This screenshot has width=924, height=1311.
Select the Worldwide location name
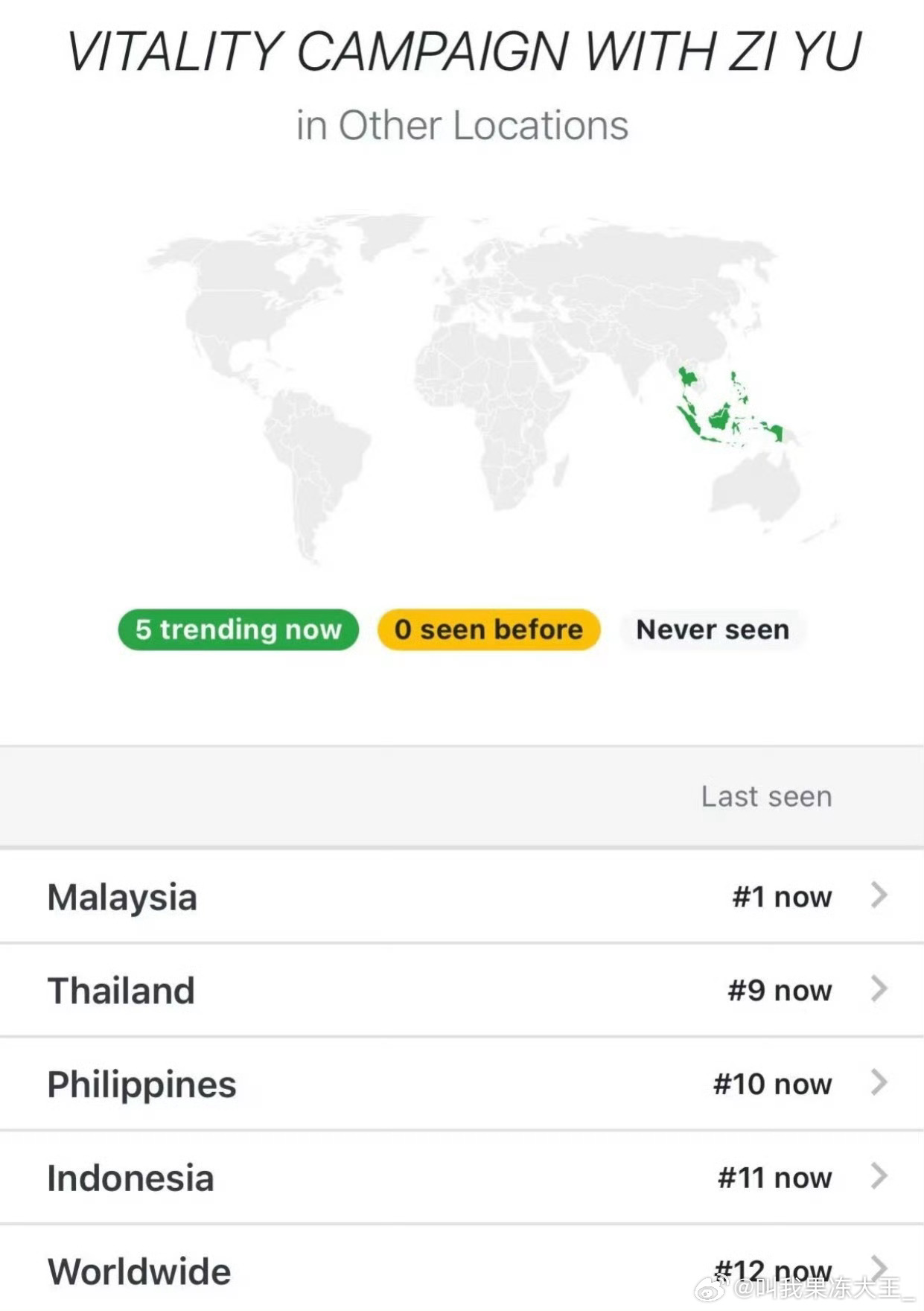139,1272
